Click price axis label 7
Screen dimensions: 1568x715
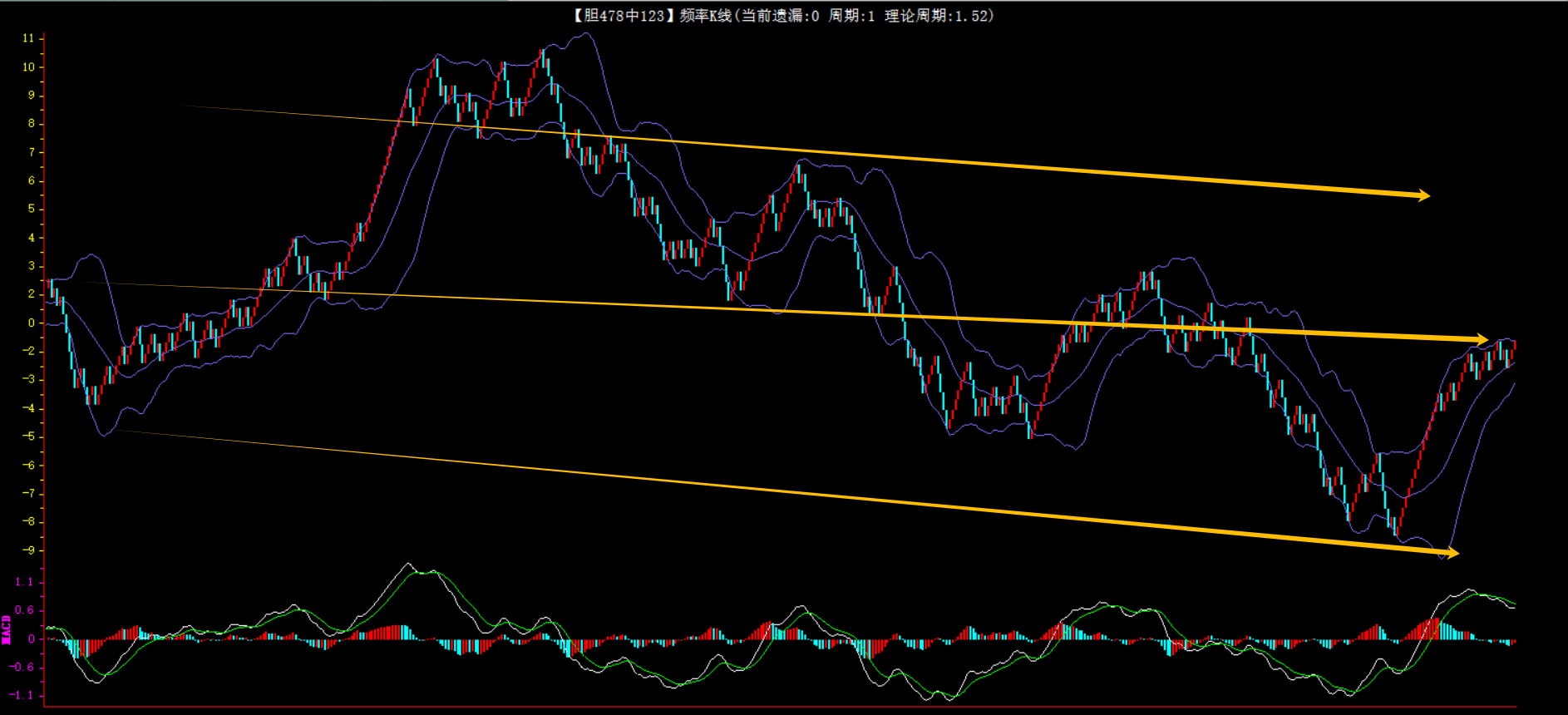click(32, 152)
